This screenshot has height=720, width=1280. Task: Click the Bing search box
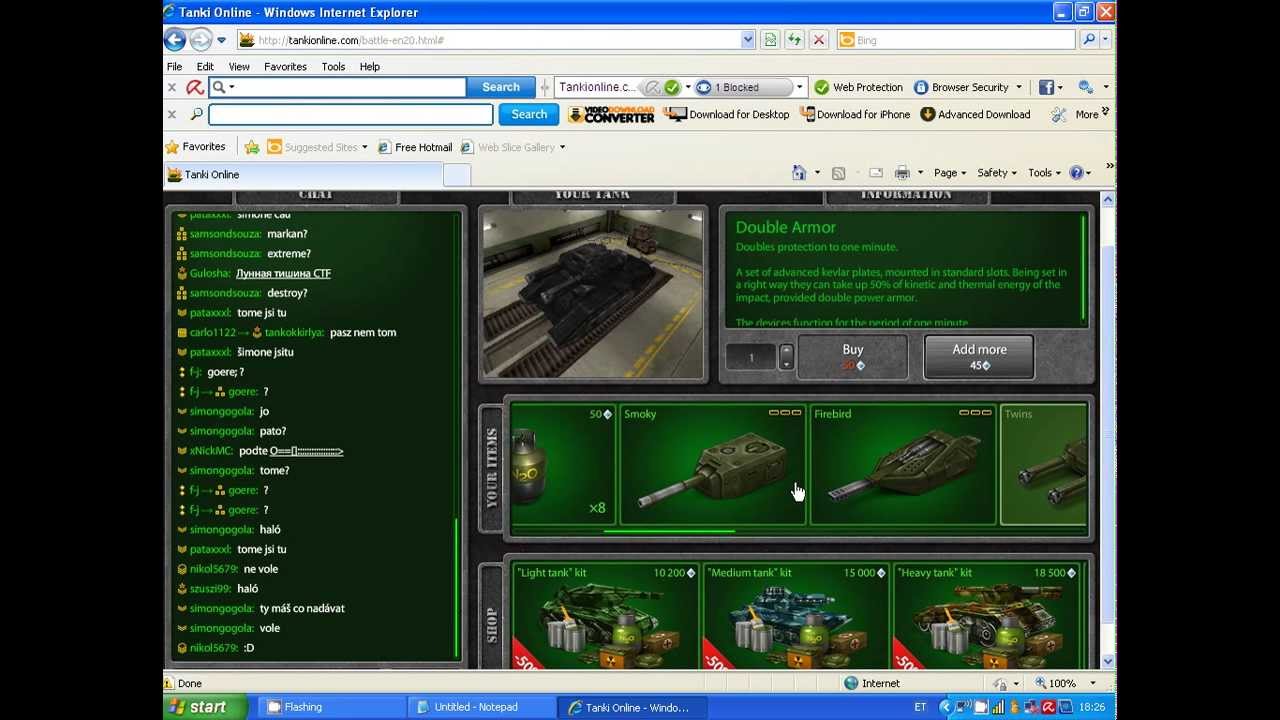point(957,40)
